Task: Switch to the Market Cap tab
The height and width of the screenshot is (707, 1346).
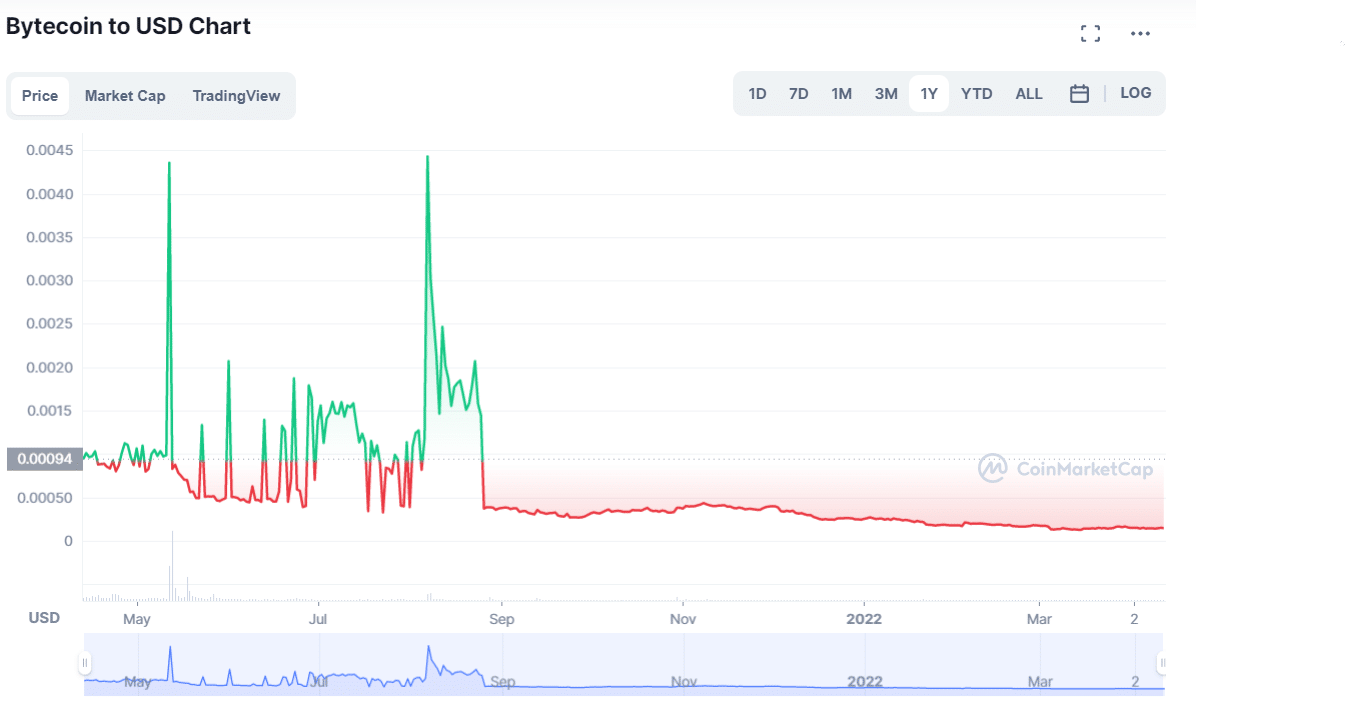Action: pyautogui.click(x=125, y=96)
